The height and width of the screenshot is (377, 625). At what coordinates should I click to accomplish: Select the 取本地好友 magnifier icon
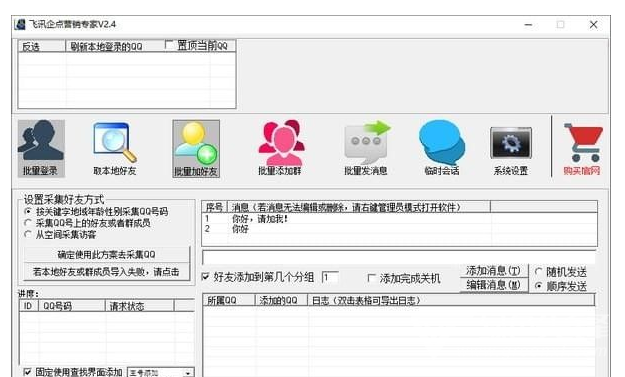115,149
